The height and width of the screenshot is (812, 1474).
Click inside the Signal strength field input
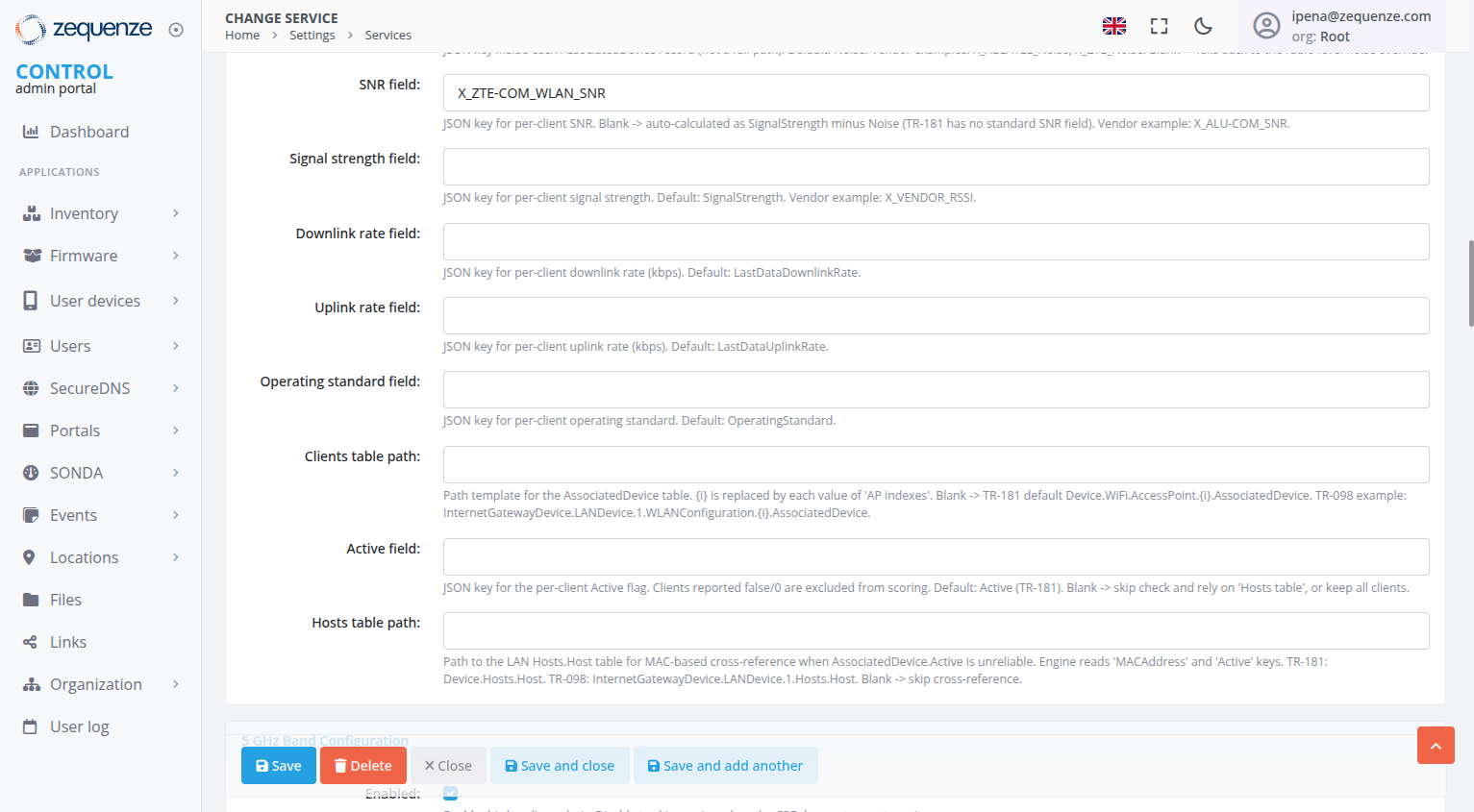[935, 166]
